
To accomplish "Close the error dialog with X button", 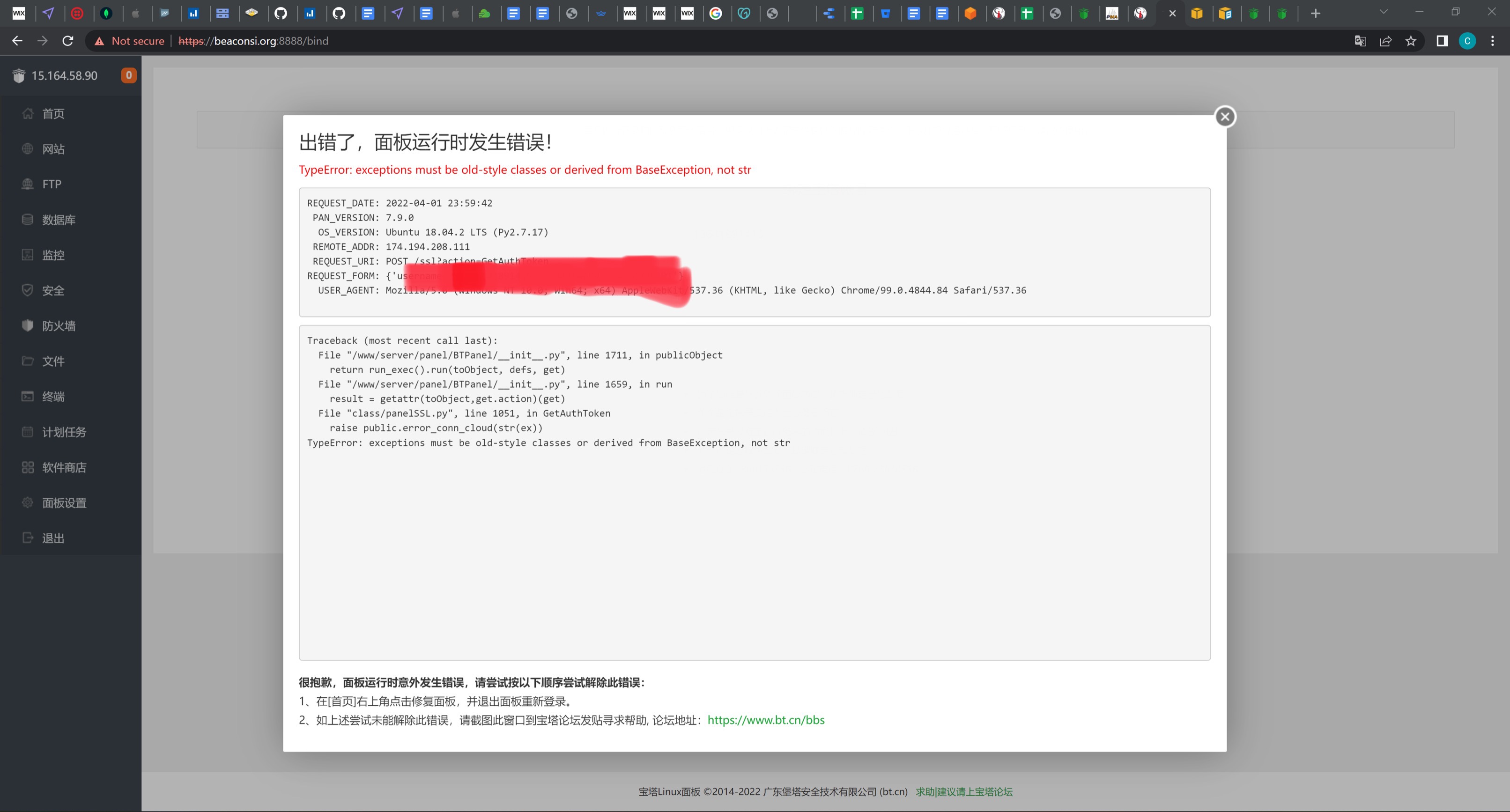I will click(x=1224, y=117).
